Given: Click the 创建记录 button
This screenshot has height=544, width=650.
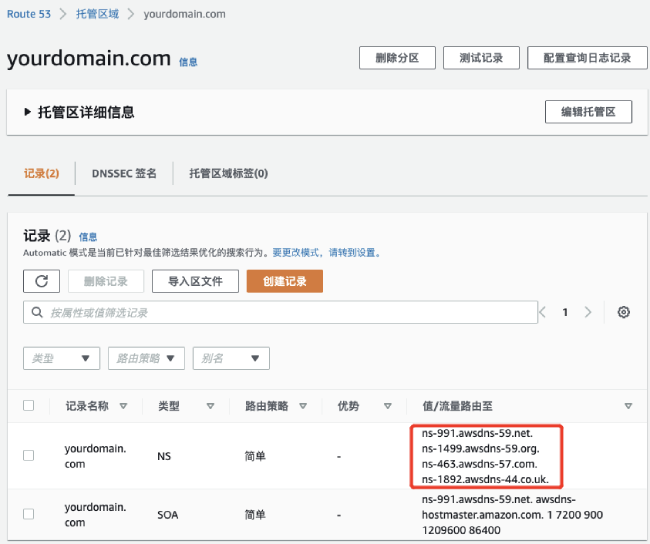Looking at the screenshot, I should 284,281.
